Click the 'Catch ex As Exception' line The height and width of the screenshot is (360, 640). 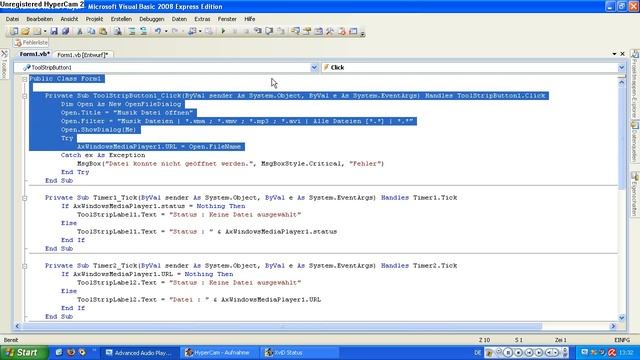click(x=103, y=155)
